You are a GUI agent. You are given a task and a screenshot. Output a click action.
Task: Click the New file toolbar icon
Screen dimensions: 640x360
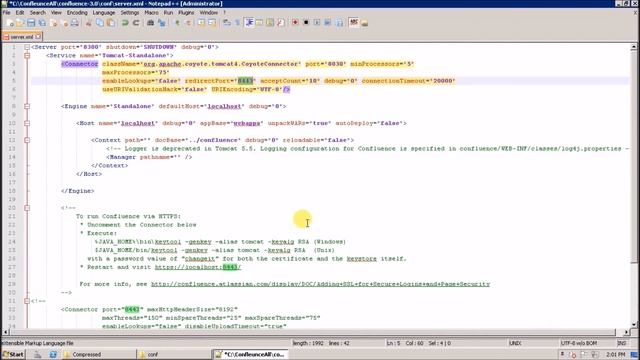[x=11, y=23]
